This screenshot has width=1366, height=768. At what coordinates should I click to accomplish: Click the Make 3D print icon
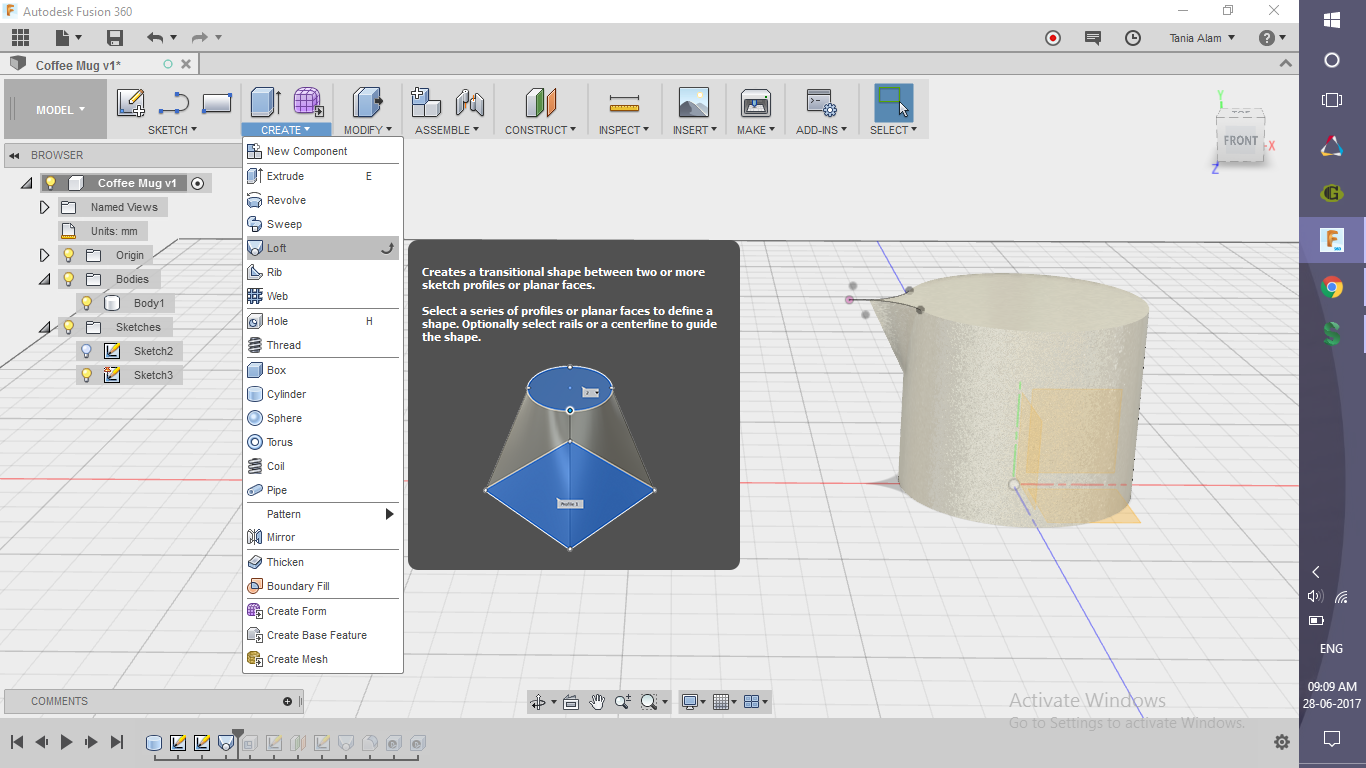[756, 102]
